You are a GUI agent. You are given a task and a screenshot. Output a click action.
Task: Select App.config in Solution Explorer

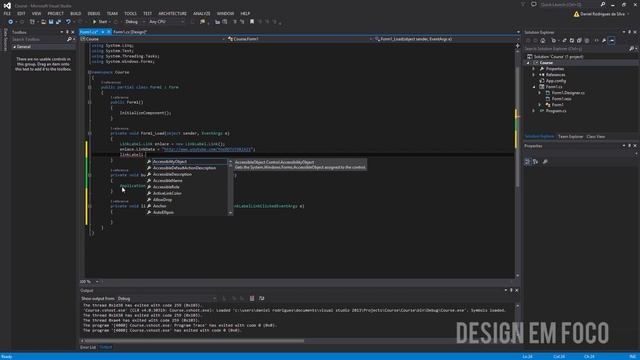point(556,81)
